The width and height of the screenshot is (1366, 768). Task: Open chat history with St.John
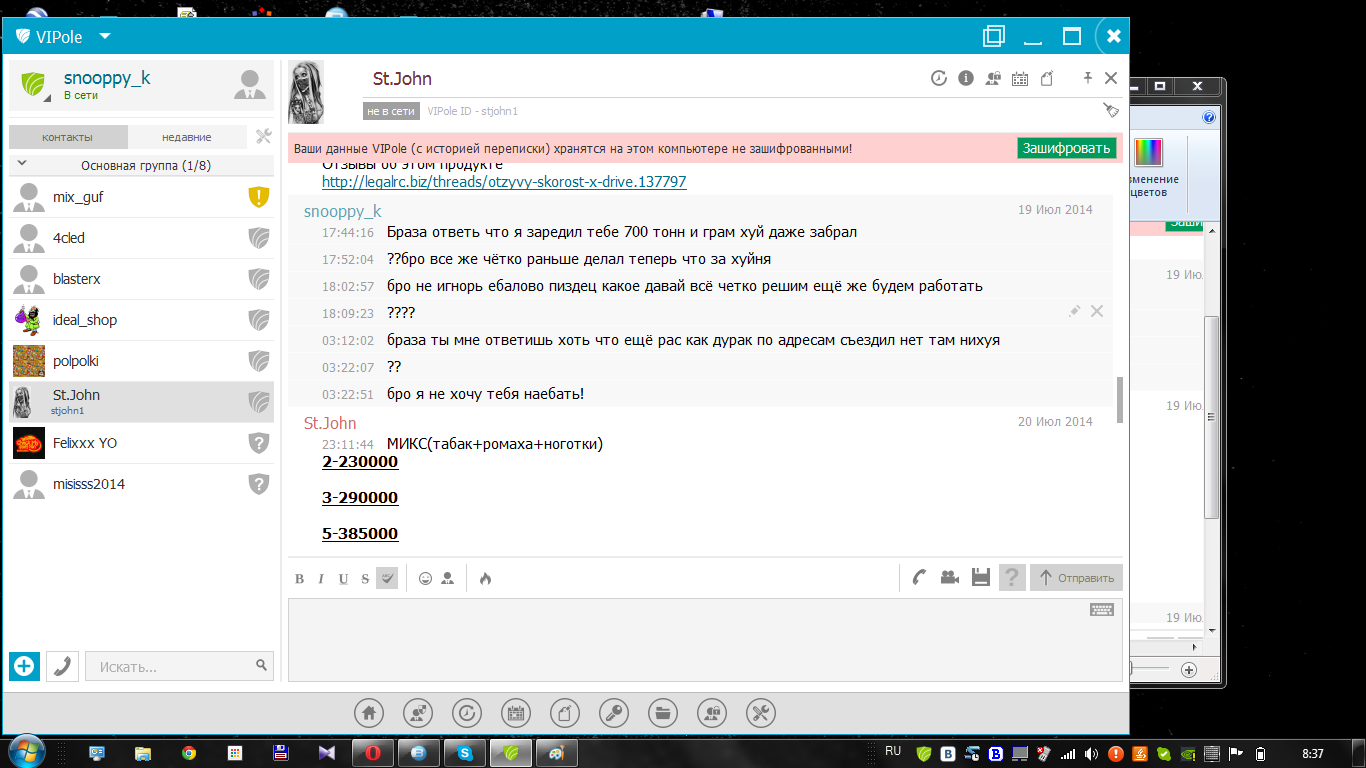[x=938, y=78]
